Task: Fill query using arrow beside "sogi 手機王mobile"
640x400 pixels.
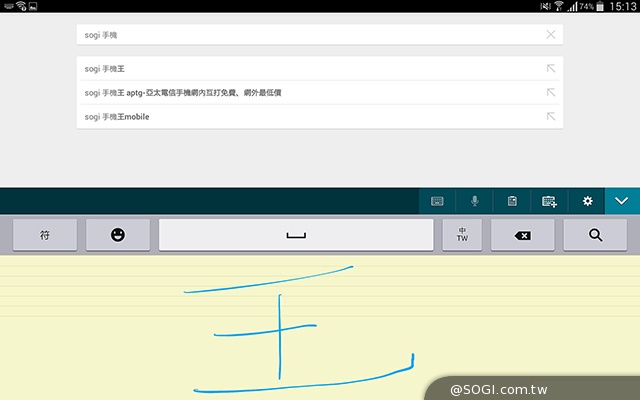Action: tap(550, 117)
